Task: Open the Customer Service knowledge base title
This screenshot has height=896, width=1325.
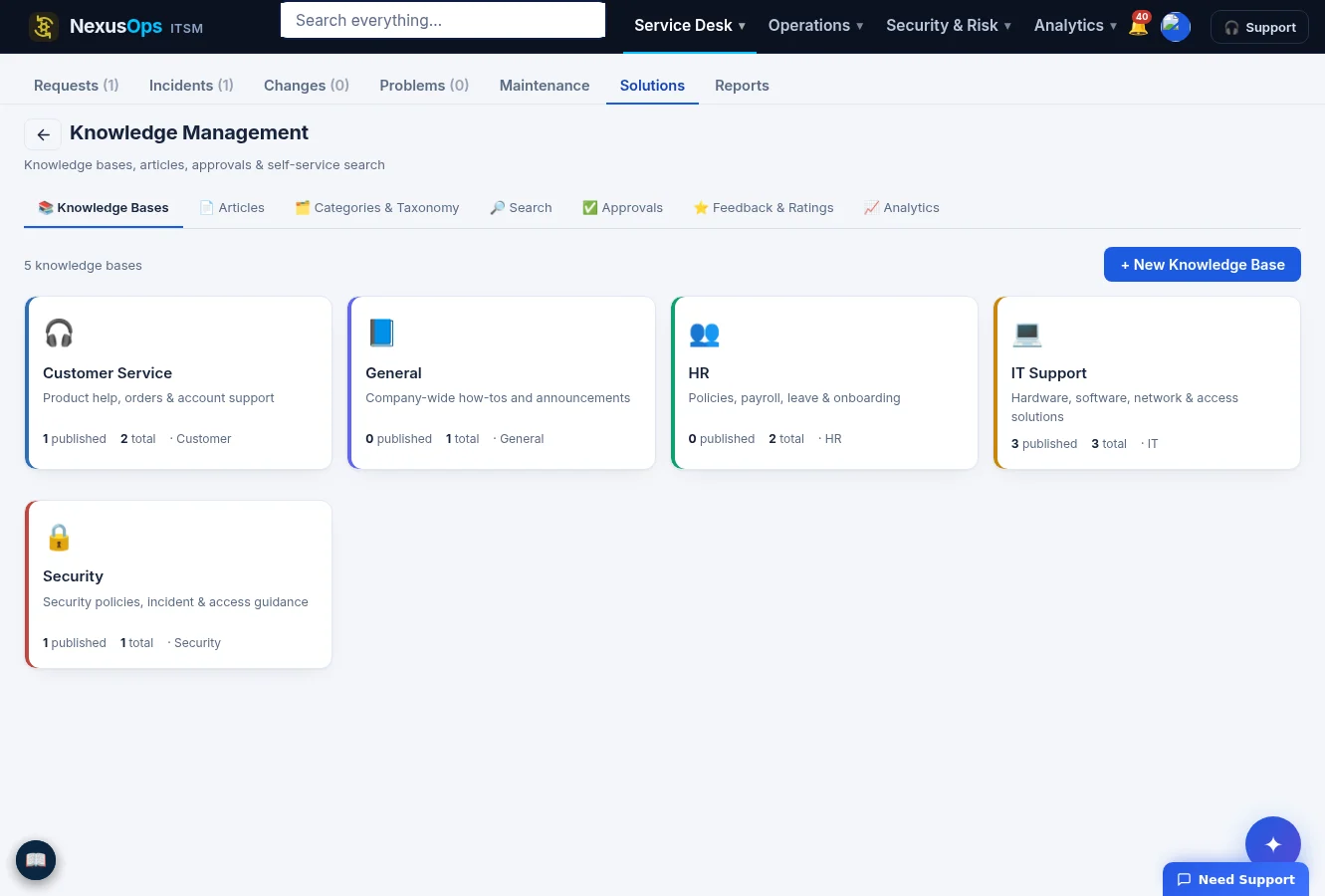Action: (x=108, y=373)
